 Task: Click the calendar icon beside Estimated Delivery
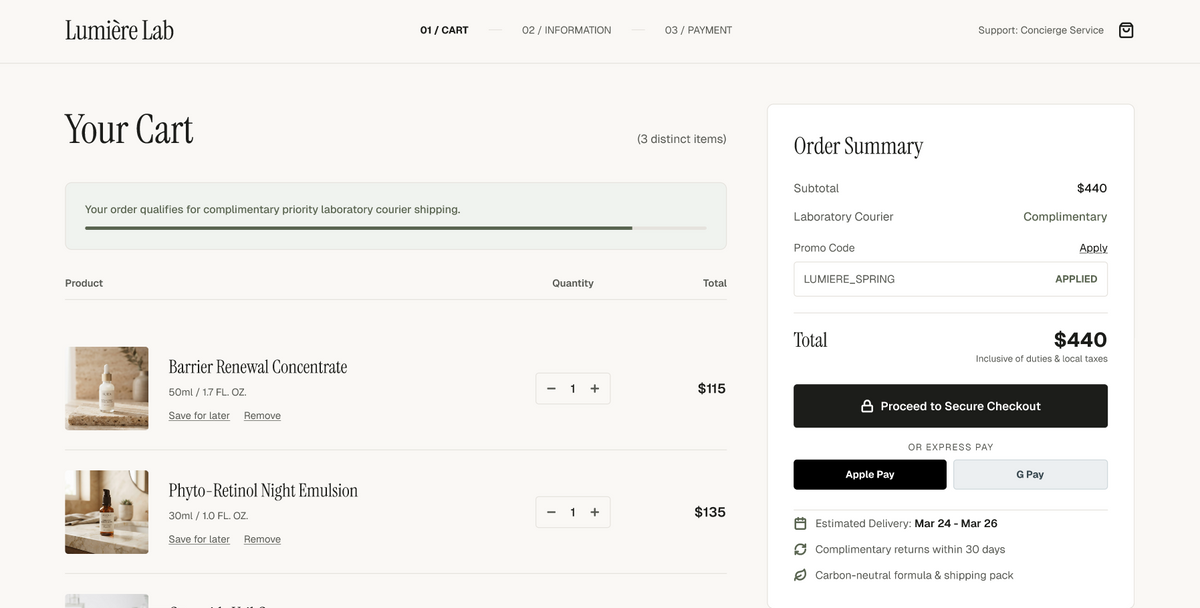click(x=800, y=523)
